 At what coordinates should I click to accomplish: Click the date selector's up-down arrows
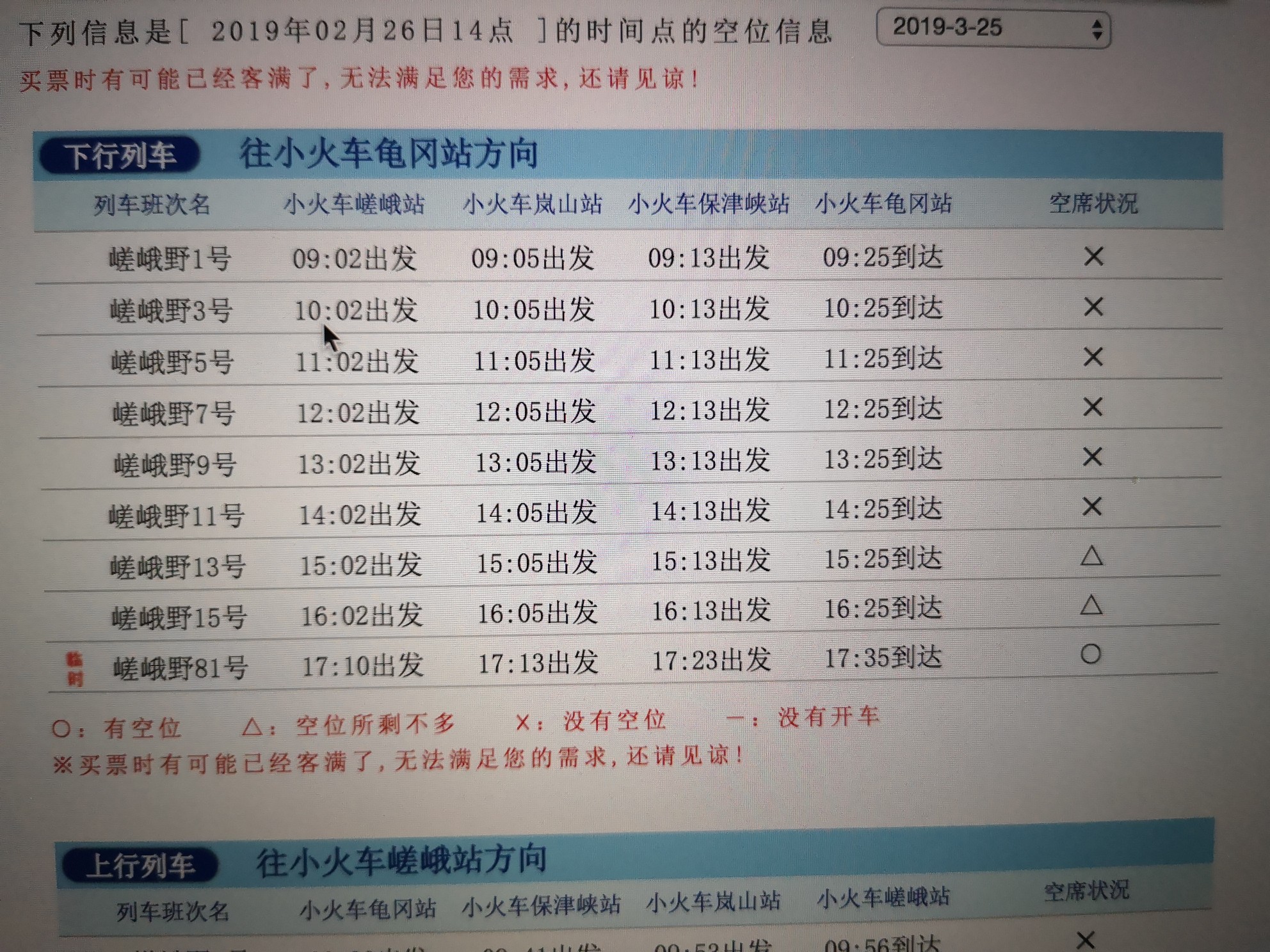point(1097,29)
